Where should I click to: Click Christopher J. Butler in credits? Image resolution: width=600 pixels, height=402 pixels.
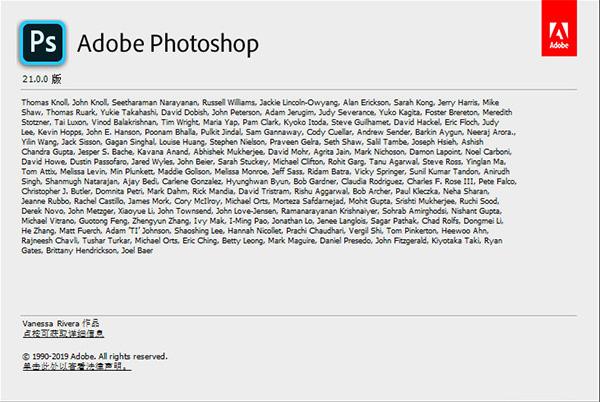point(56,191)
